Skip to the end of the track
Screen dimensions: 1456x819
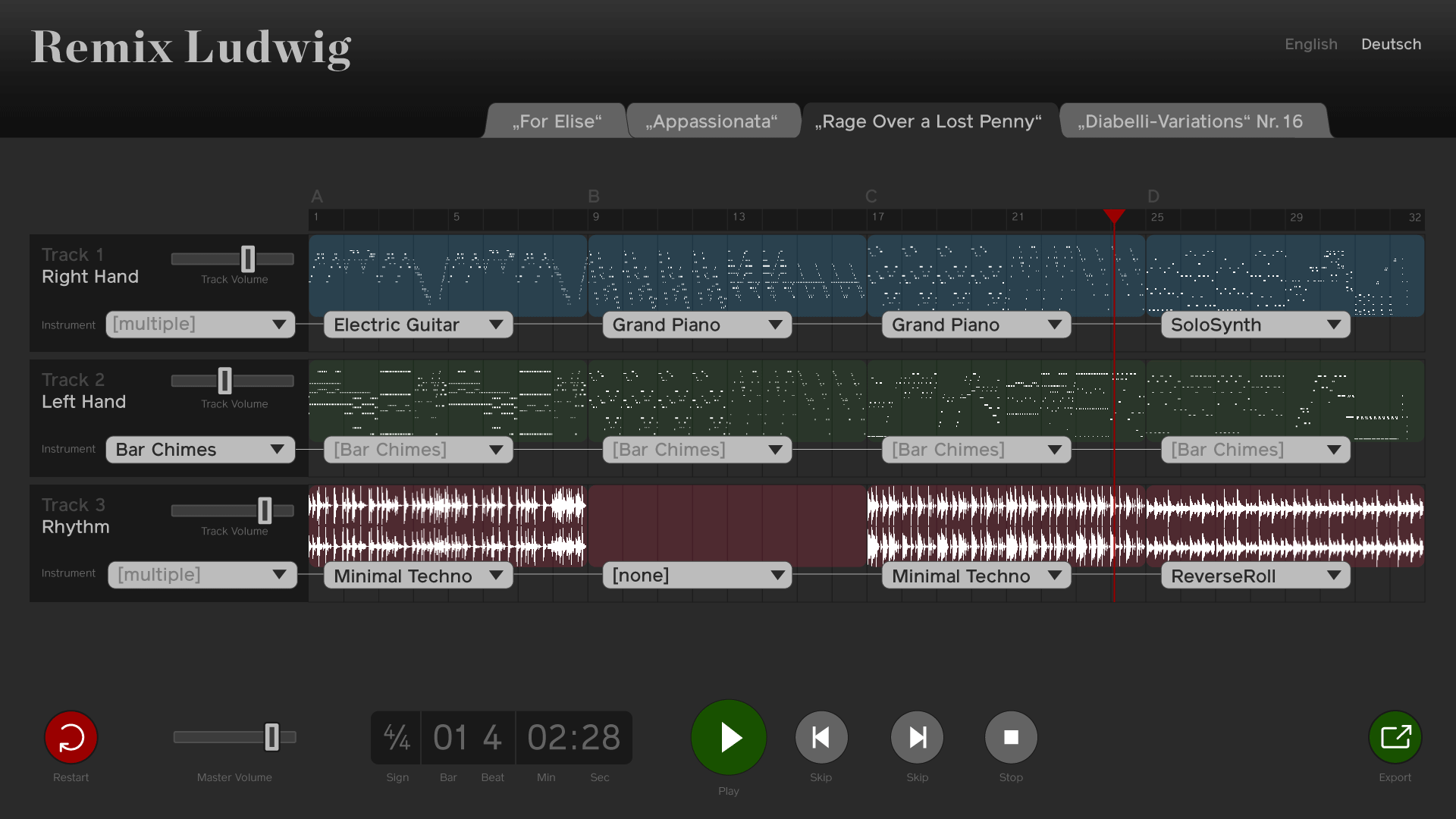pos(917,737)
